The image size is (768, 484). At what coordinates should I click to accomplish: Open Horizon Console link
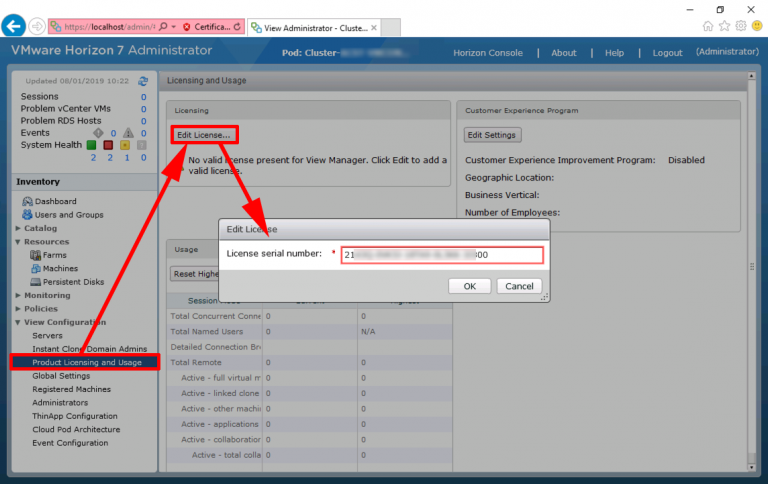click(x=488, y=53)
